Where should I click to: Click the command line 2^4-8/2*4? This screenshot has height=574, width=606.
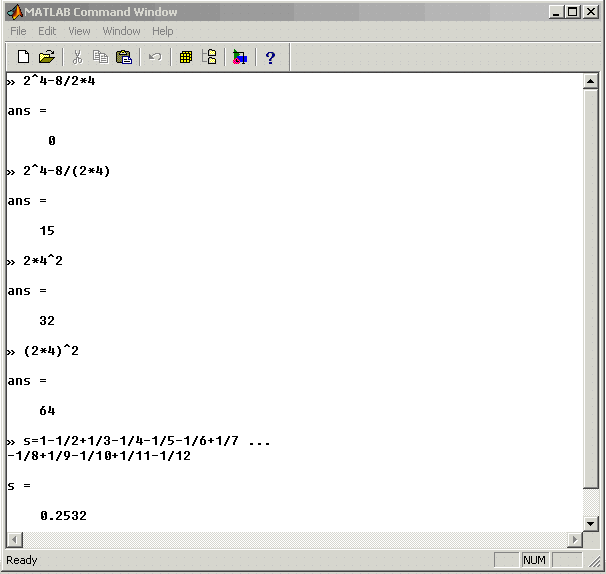(59, 81)
